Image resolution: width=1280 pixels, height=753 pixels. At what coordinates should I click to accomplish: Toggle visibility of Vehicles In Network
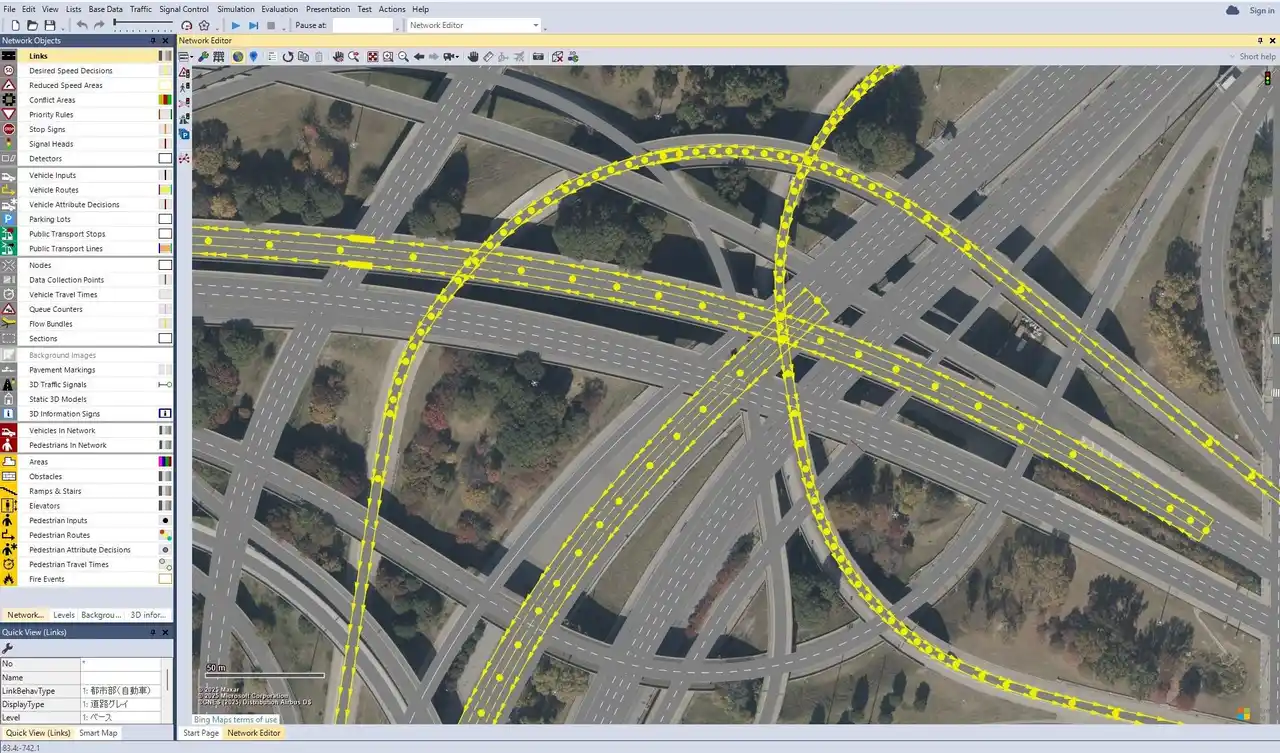pyautogui.click(x=165, y=431)
